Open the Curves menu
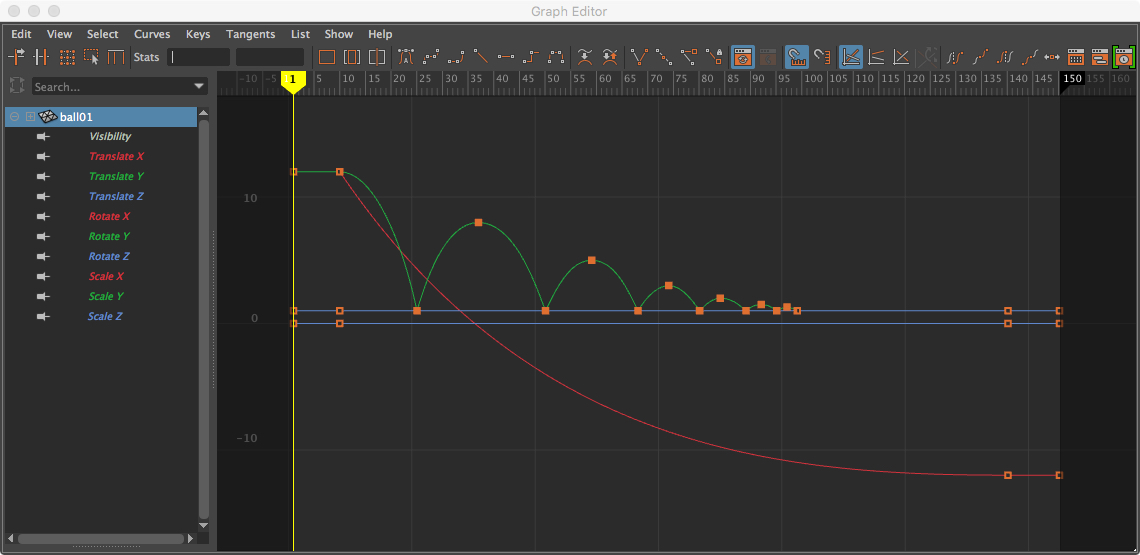1140x555 pixels. pos(152,34)
